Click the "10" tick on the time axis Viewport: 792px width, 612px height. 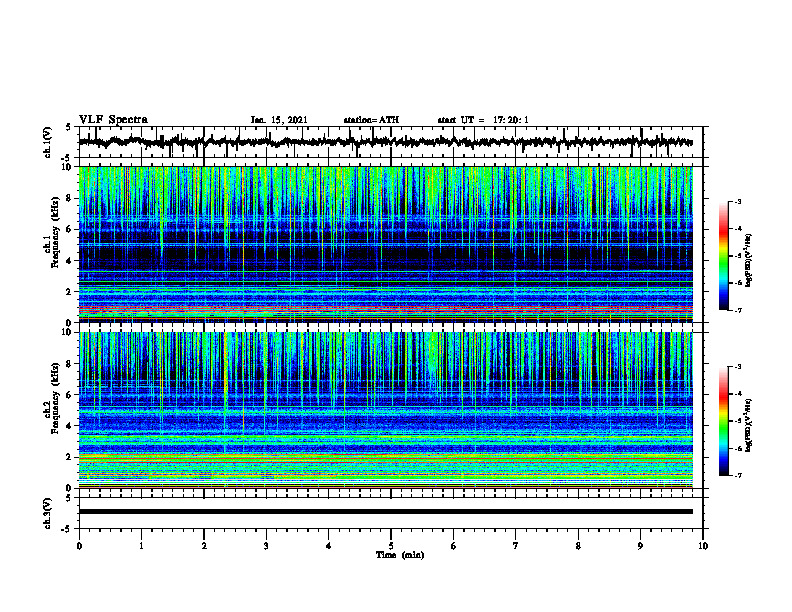703,546
